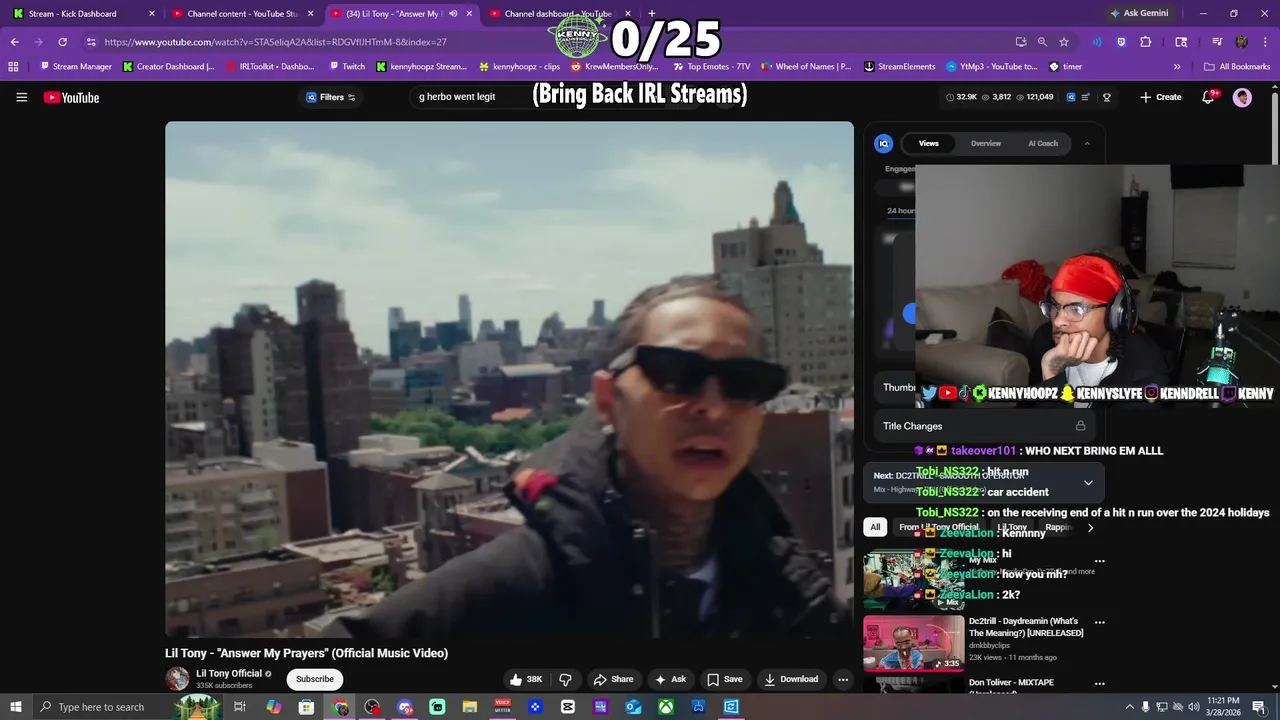Click the Ask button under the video

coord(670,679)
